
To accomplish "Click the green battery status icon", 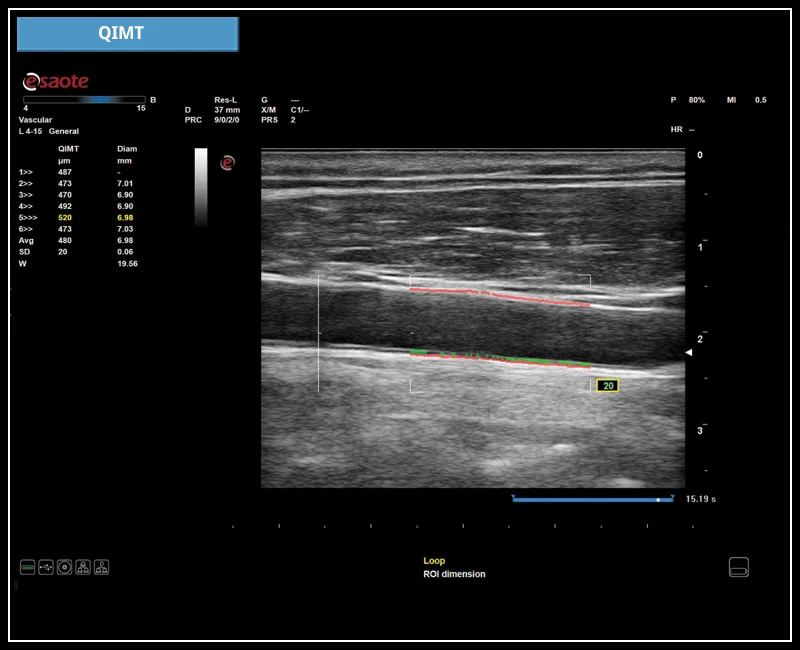I will click(x=28, y=567).
